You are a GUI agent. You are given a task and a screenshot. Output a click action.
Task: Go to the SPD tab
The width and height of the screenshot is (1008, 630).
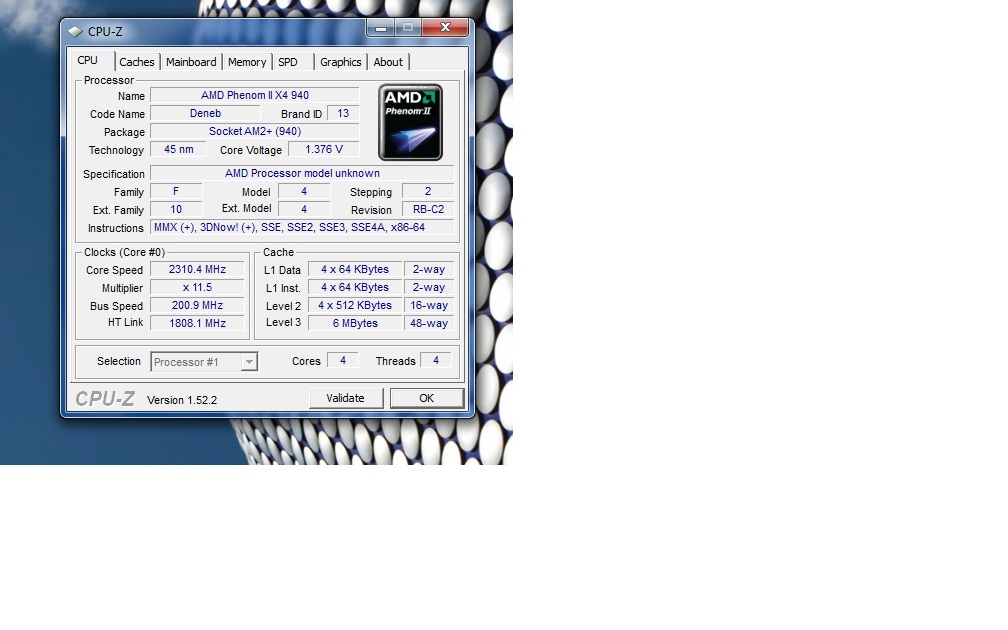288,62
